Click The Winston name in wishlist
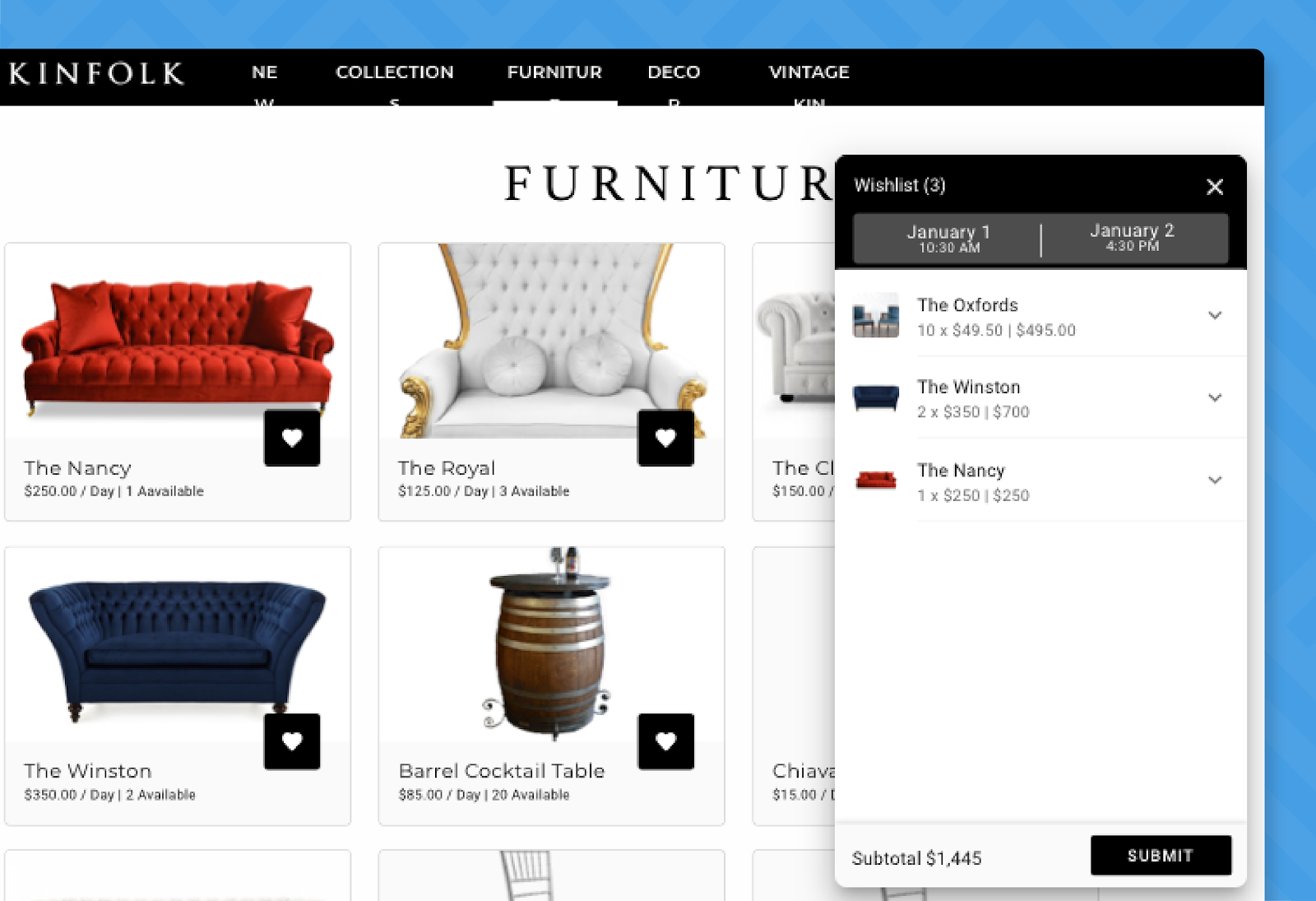1316x901 pixels. pos(969,387)
